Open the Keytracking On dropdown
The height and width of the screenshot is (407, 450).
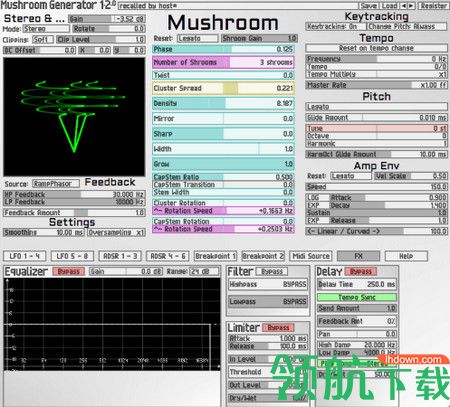pos(335,26)
